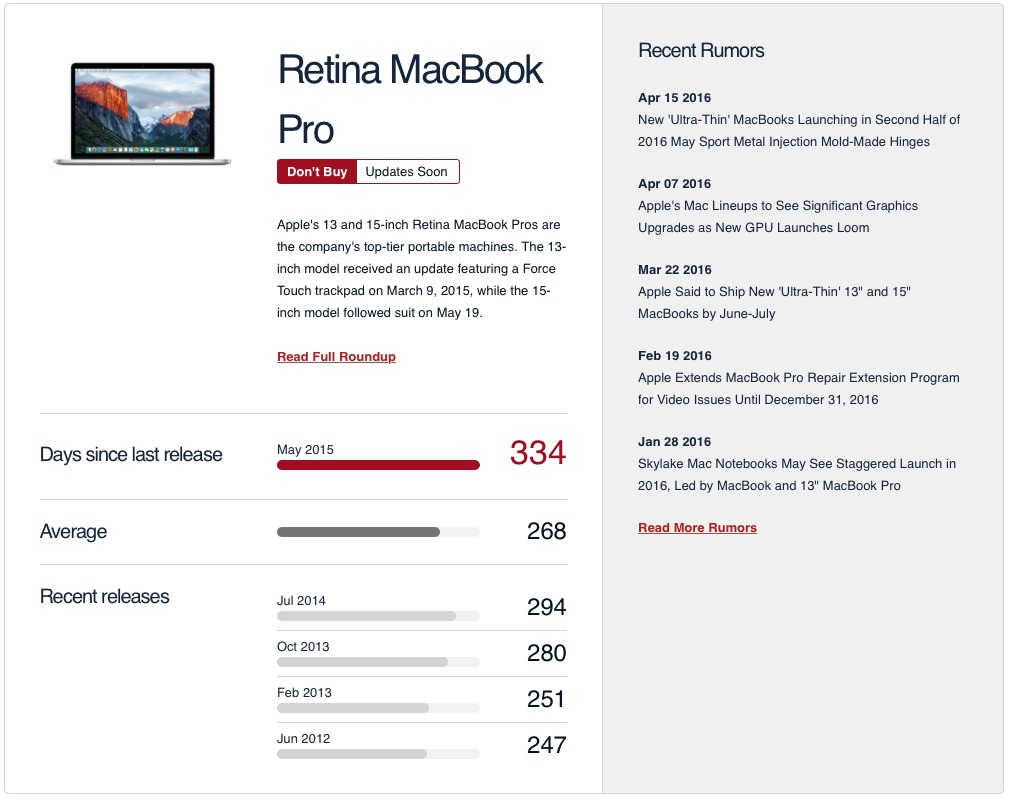Click the red May 2015 progress bar

click(378, 465)
